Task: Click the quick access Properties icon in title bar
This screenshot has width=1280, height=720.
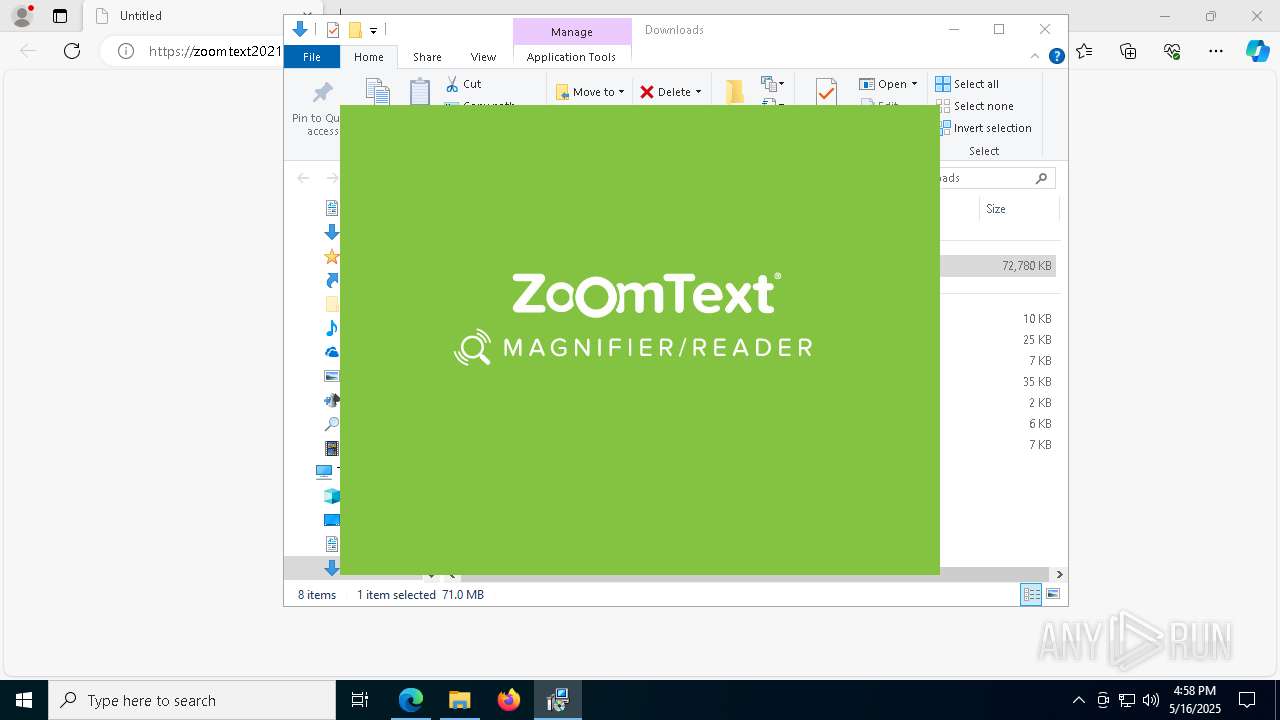Action: (333, 30)
